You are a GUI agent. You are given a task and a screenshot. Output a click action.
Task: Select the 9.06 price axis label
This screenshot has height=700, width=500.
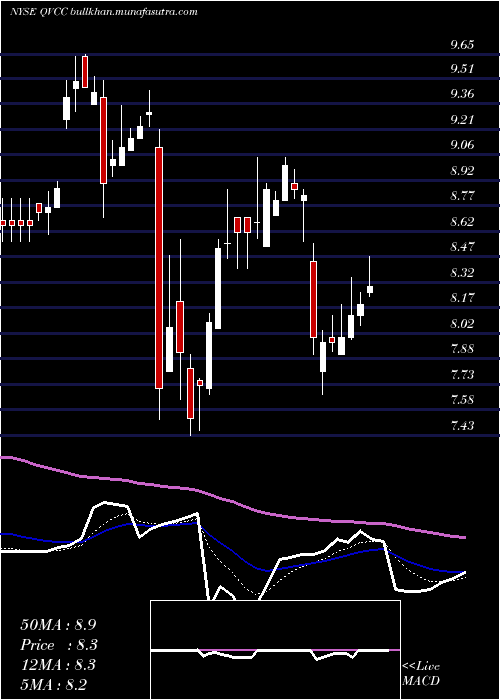[x=462, y=145]
